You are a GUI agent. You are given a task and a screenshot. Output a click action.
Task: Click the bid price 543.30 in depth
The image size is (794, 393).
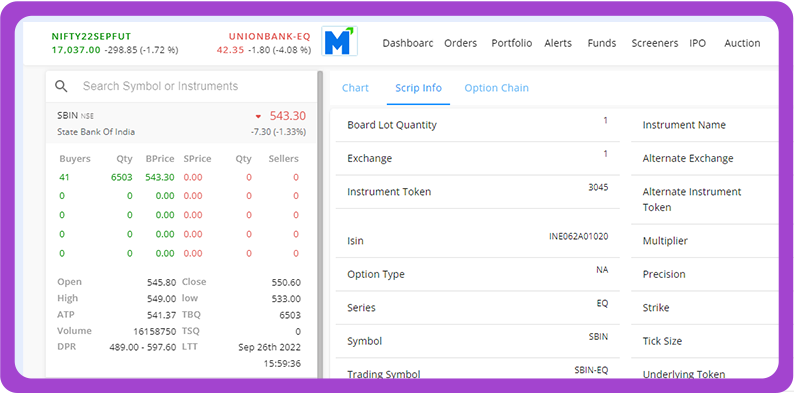[x=160, y=177]
